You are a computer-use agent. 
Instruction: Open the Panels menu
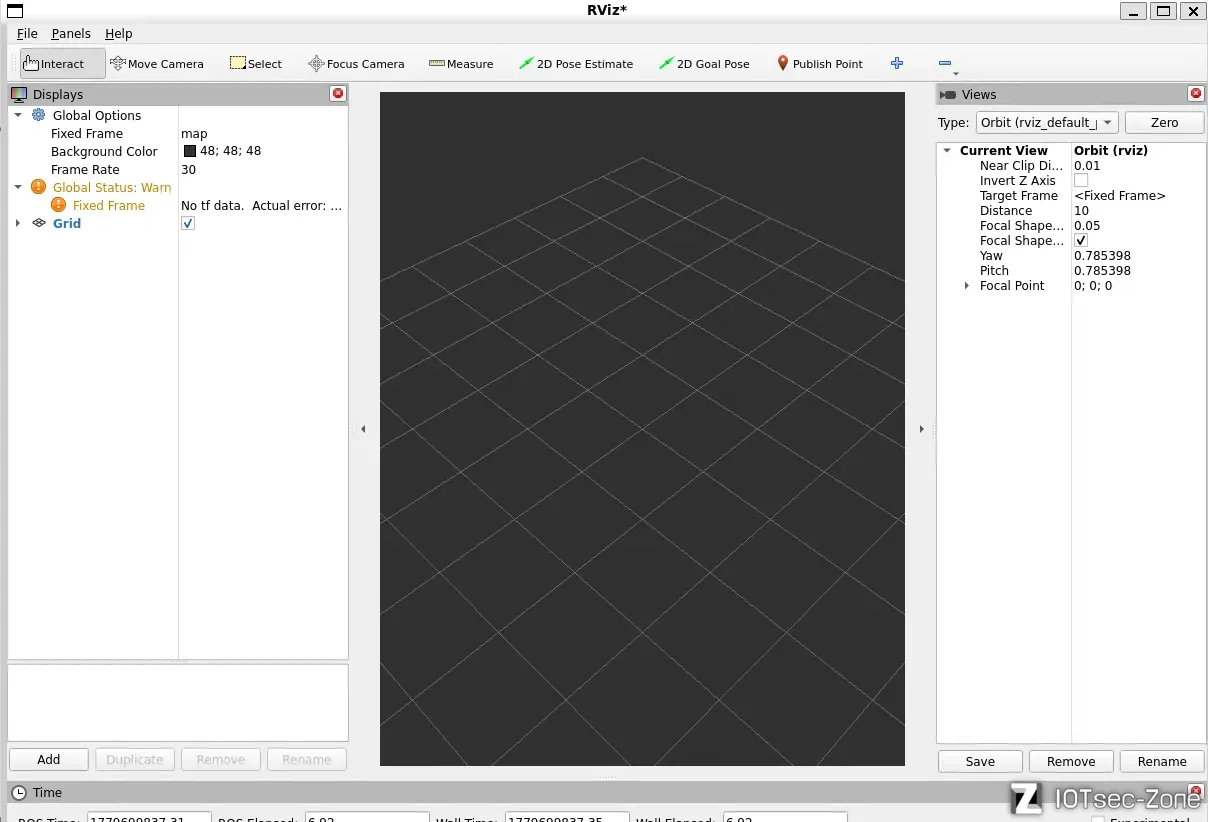[x=71, y=33]
